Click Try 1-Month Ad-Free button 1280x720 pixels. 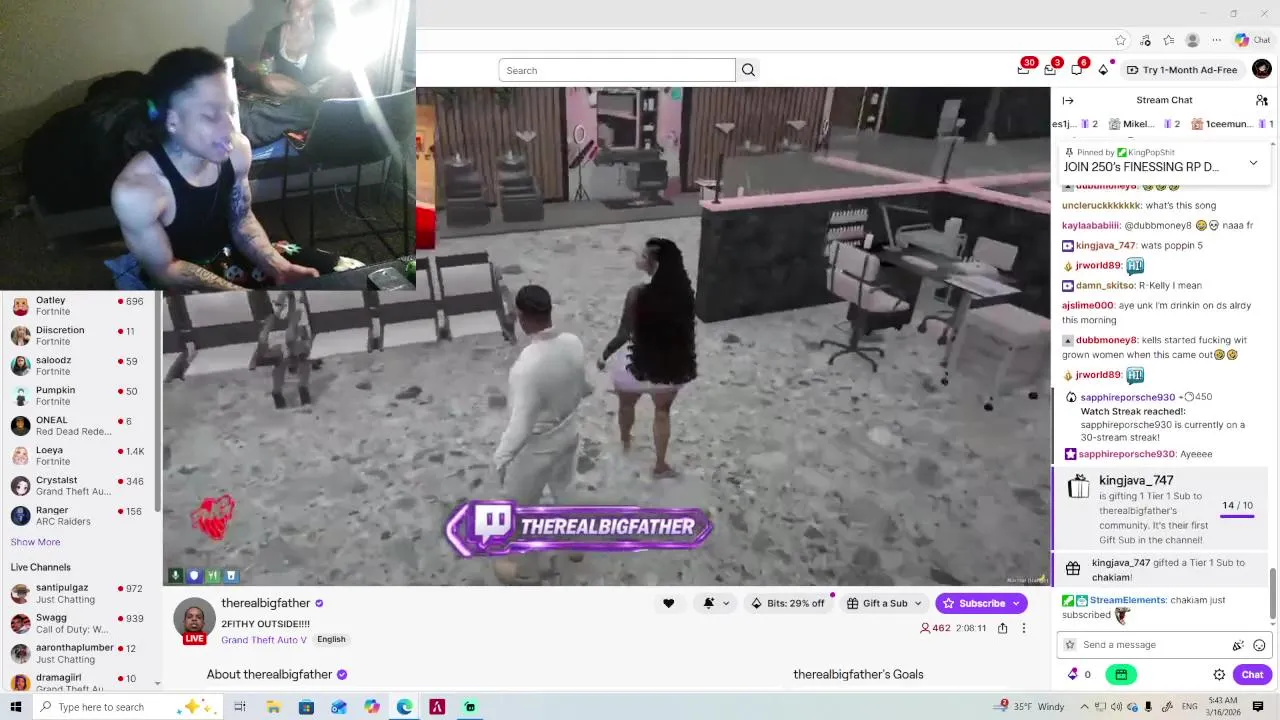(x=1181, y=70)
